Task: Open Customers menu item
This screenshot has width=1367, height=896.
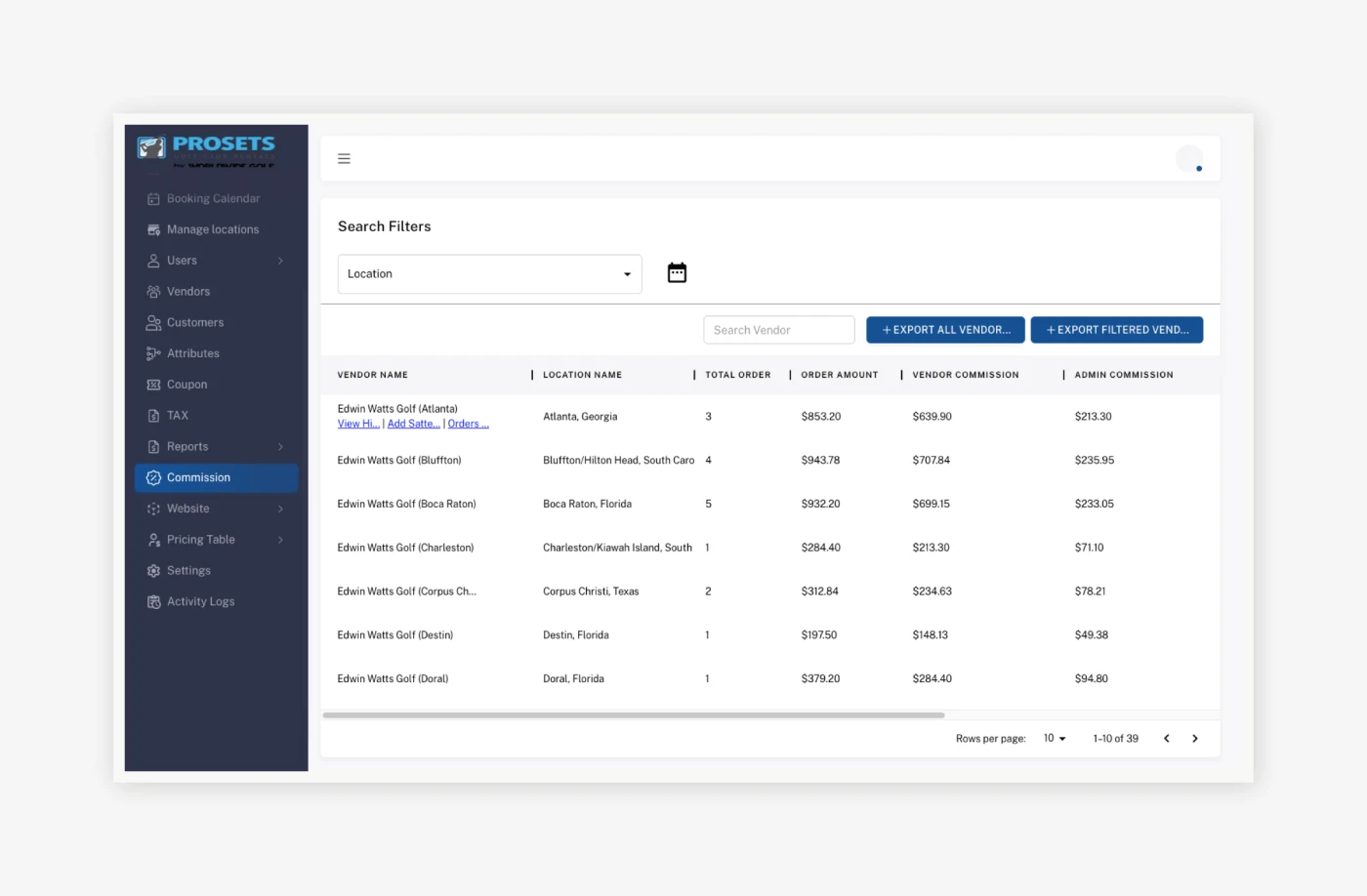Action: click(x=195, y=322)
